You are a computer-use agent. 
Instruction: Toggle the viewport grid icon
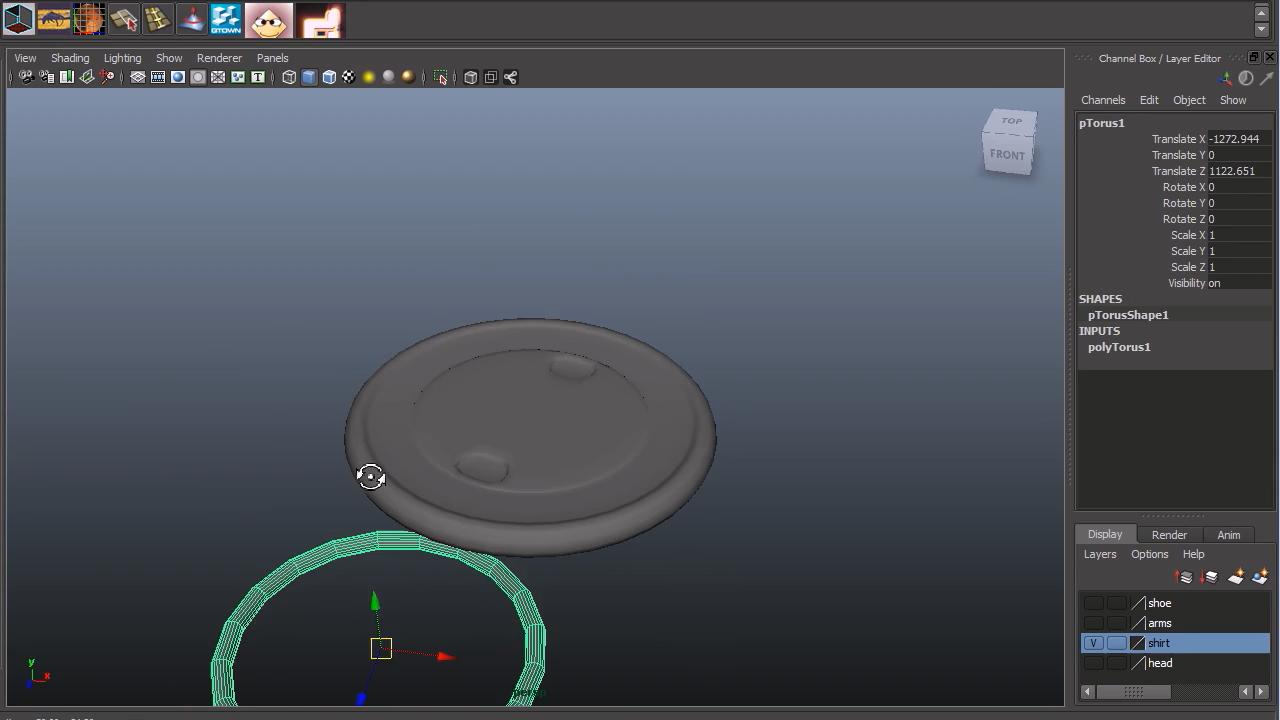tap(138, 77)
